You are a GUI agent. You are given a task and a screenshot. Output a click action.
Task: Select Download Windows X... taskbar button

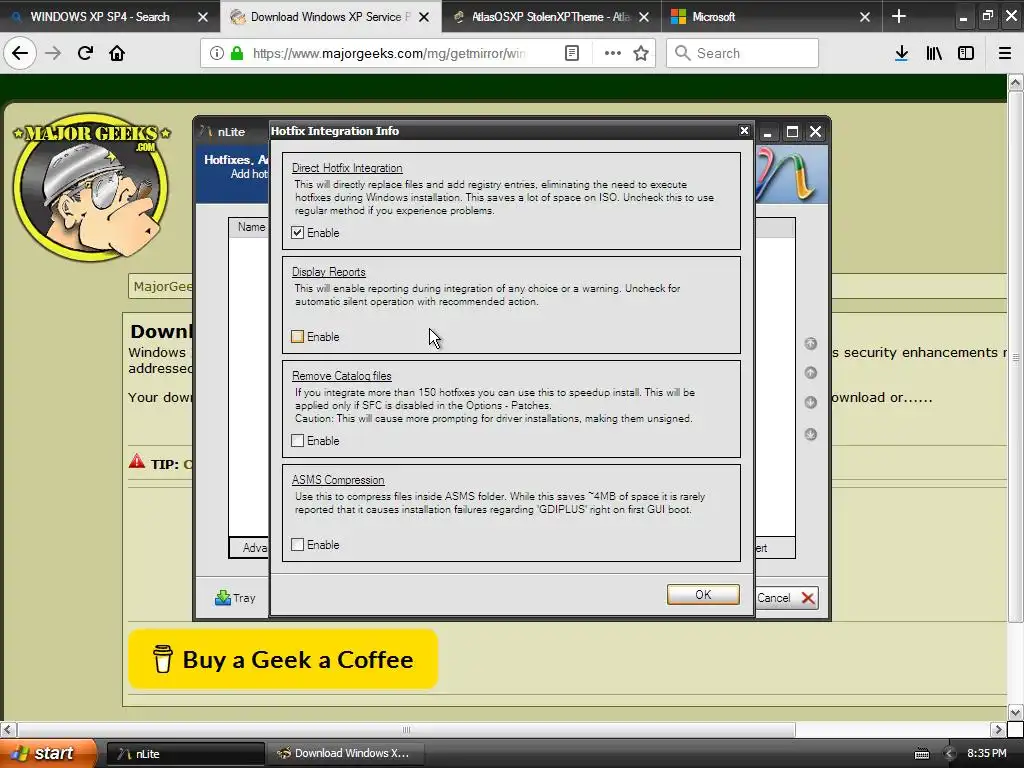click(346, 754)
